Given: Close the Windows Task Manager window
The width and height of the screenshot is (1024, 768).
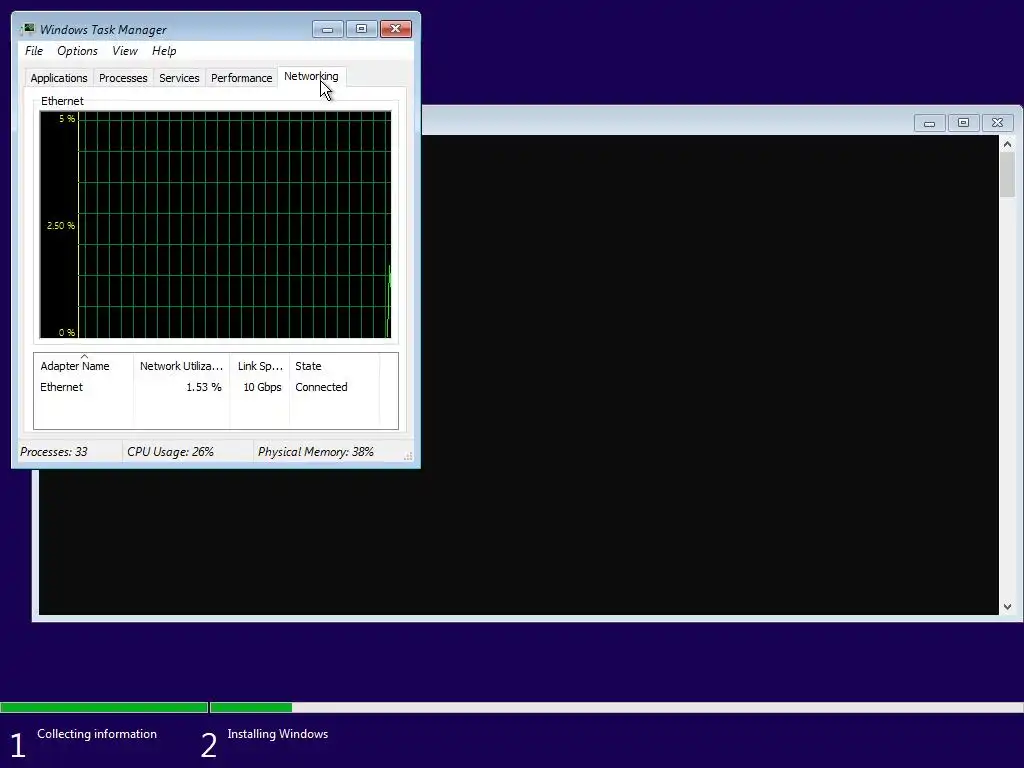Looking at the screenshot, I should pos(396,29).
